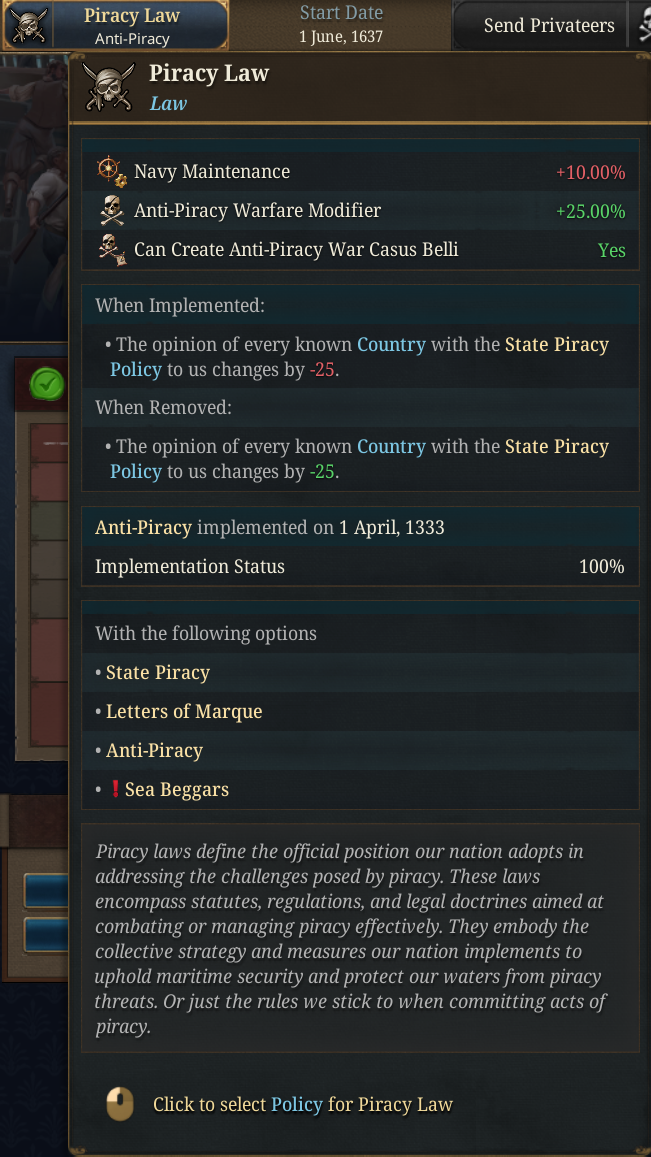Click the Piracy Law skull icon in top bar
Image resolution: width=651 pixels, height=1157 pixels.
28,26
